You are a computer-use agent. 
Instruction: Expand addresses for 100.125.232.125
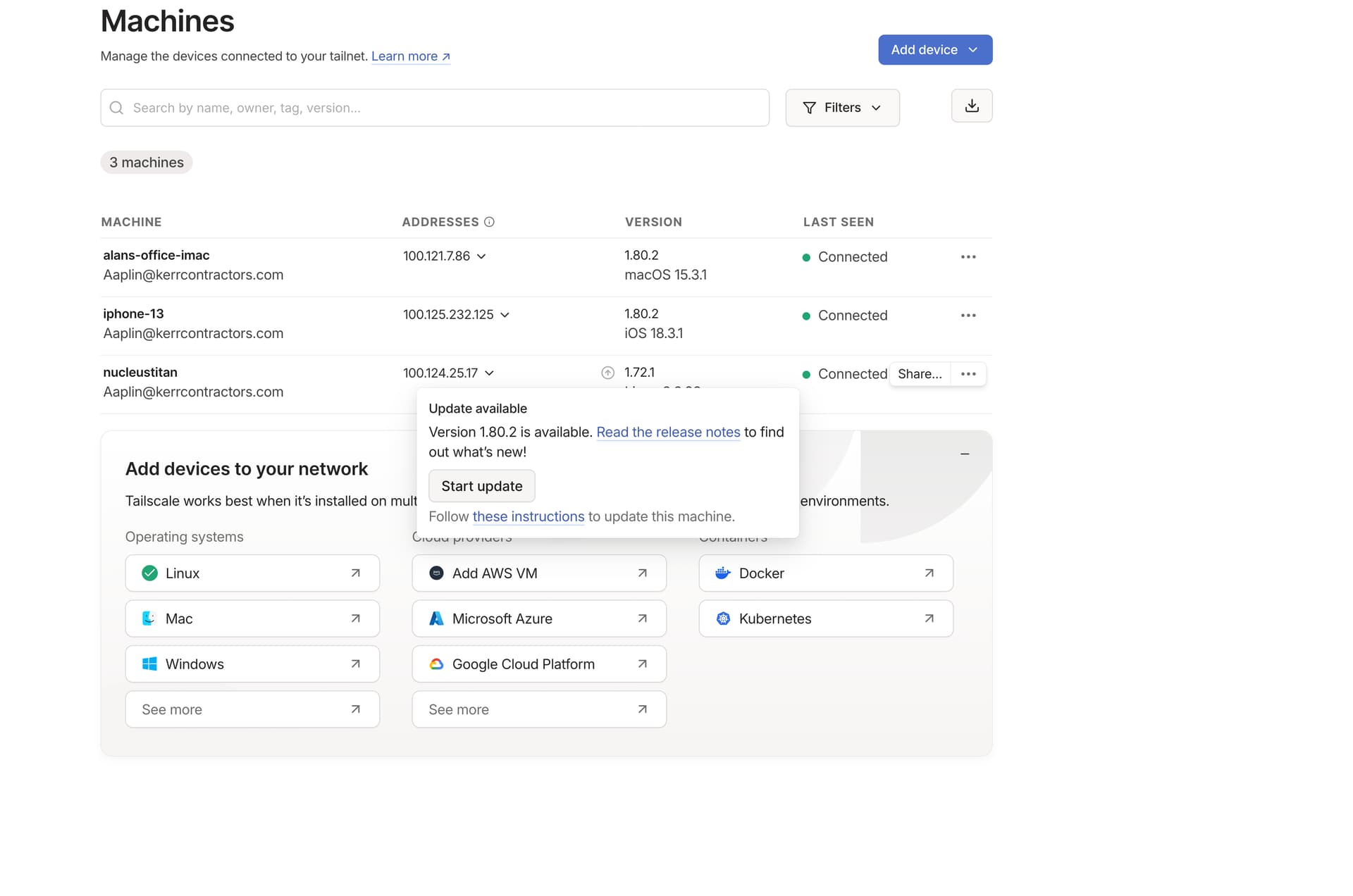(505, 315)
